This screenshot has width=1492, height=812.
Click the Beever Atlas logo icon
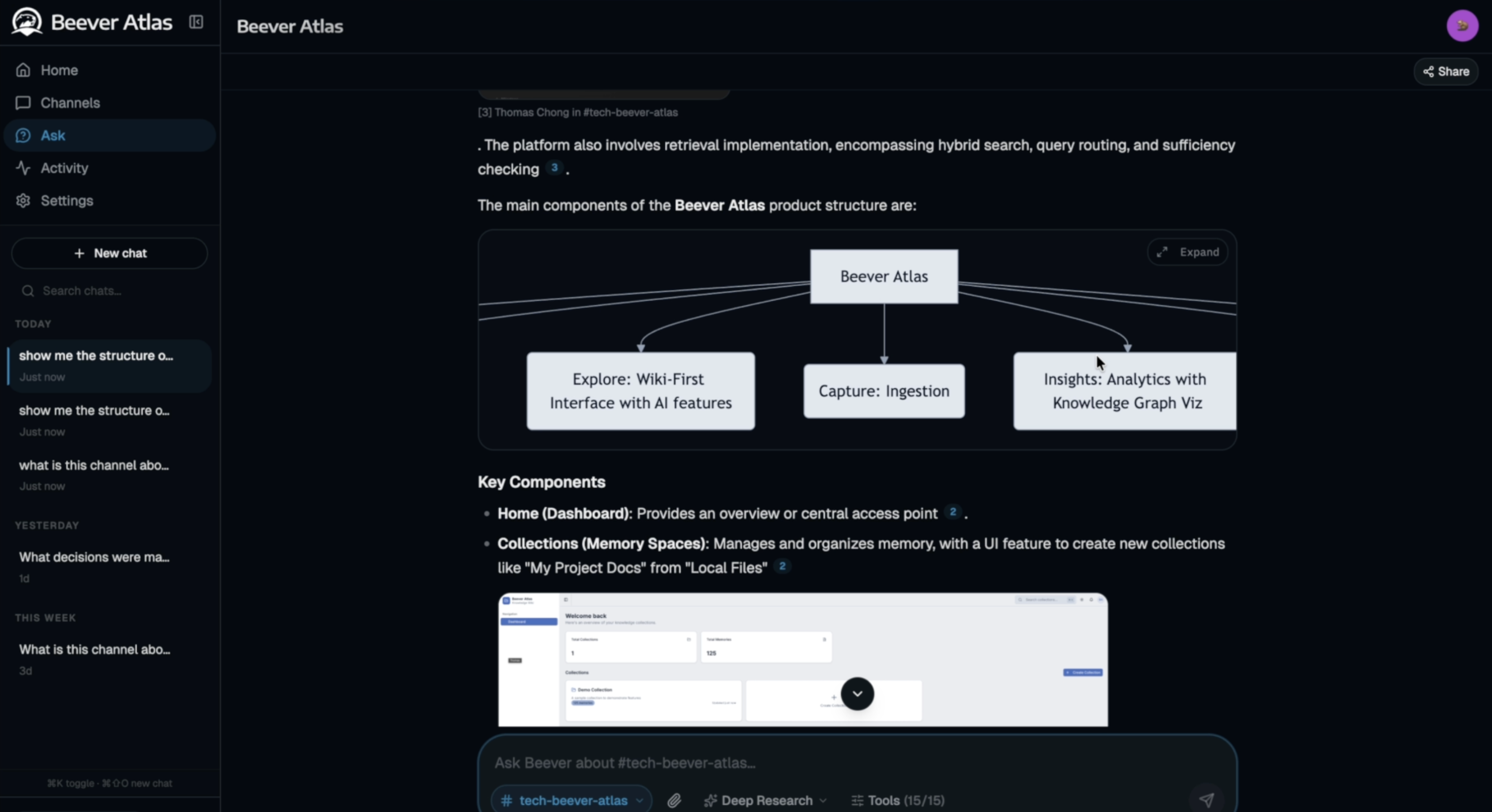(26, 22)
